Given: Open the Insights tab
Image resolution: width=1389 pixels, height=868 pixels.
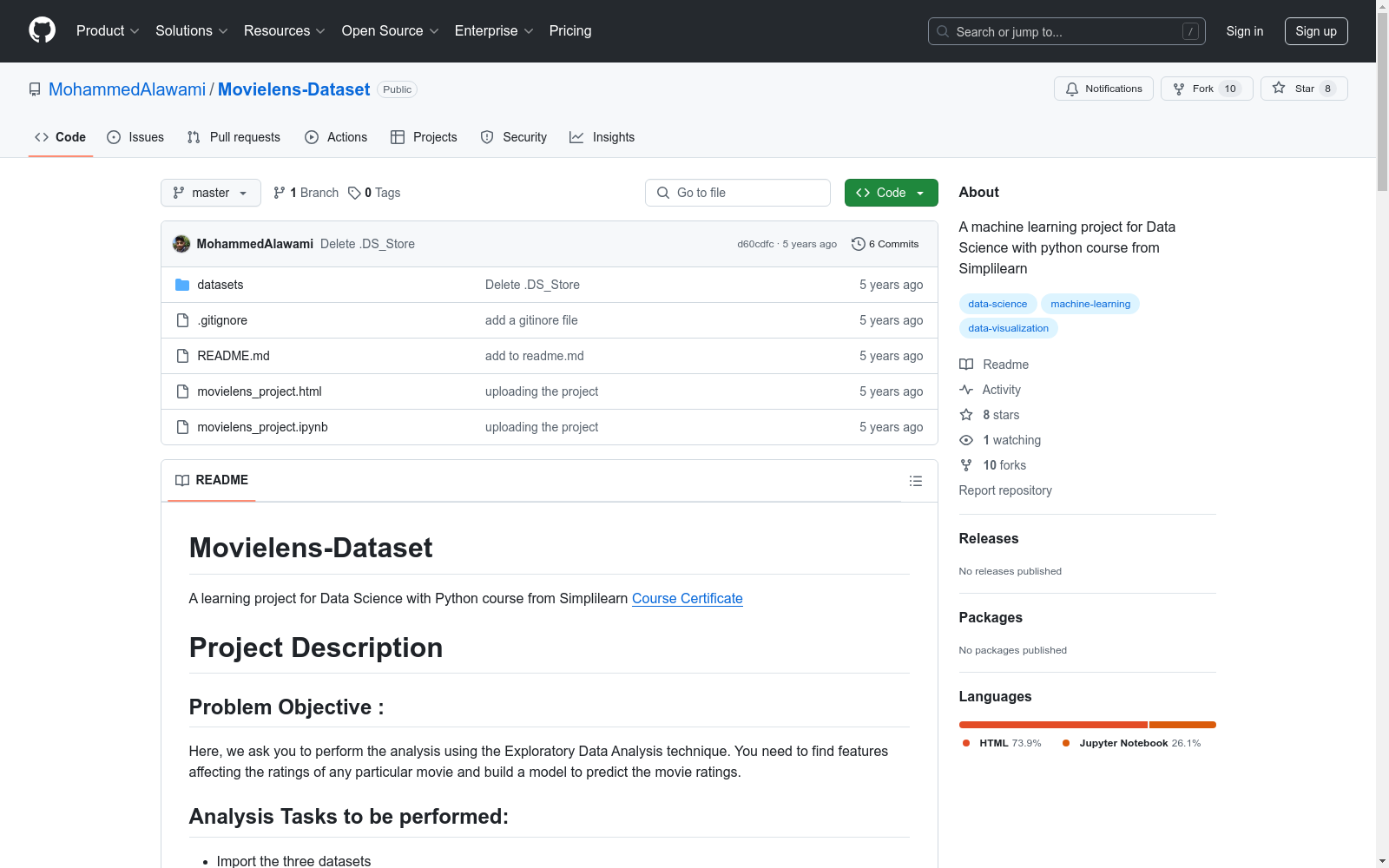Looking at the screenshot, I should (x=602, y=137).
